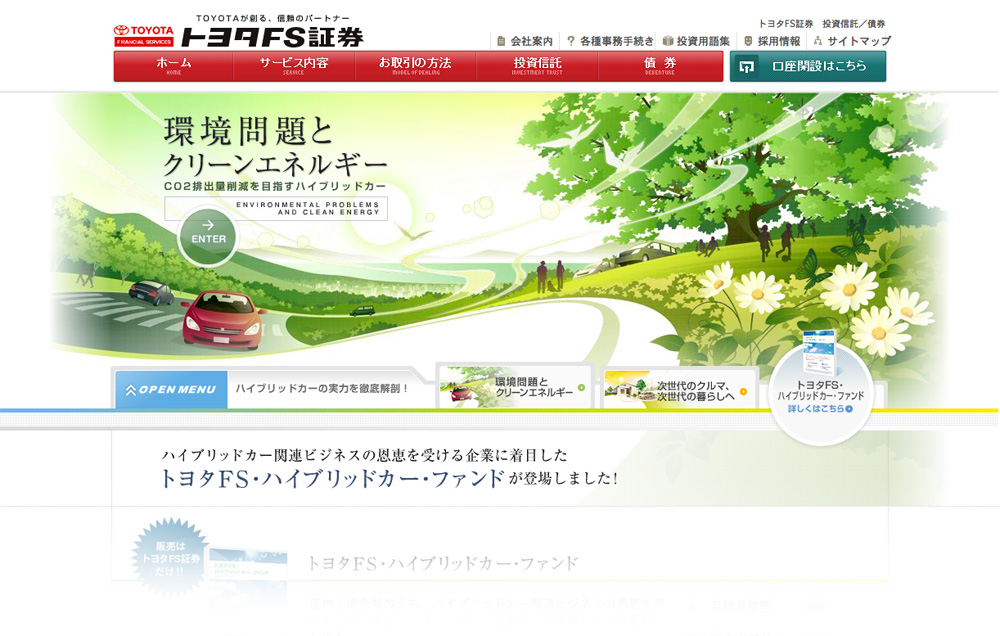Screen dimensions: 1000x636
Task: Click the 投資信託／債券 text at top right
Action: (853, 24)
